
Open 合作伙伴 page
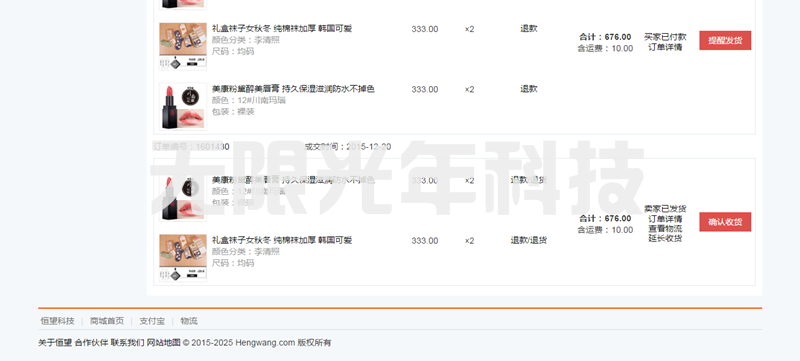[91, 343]
